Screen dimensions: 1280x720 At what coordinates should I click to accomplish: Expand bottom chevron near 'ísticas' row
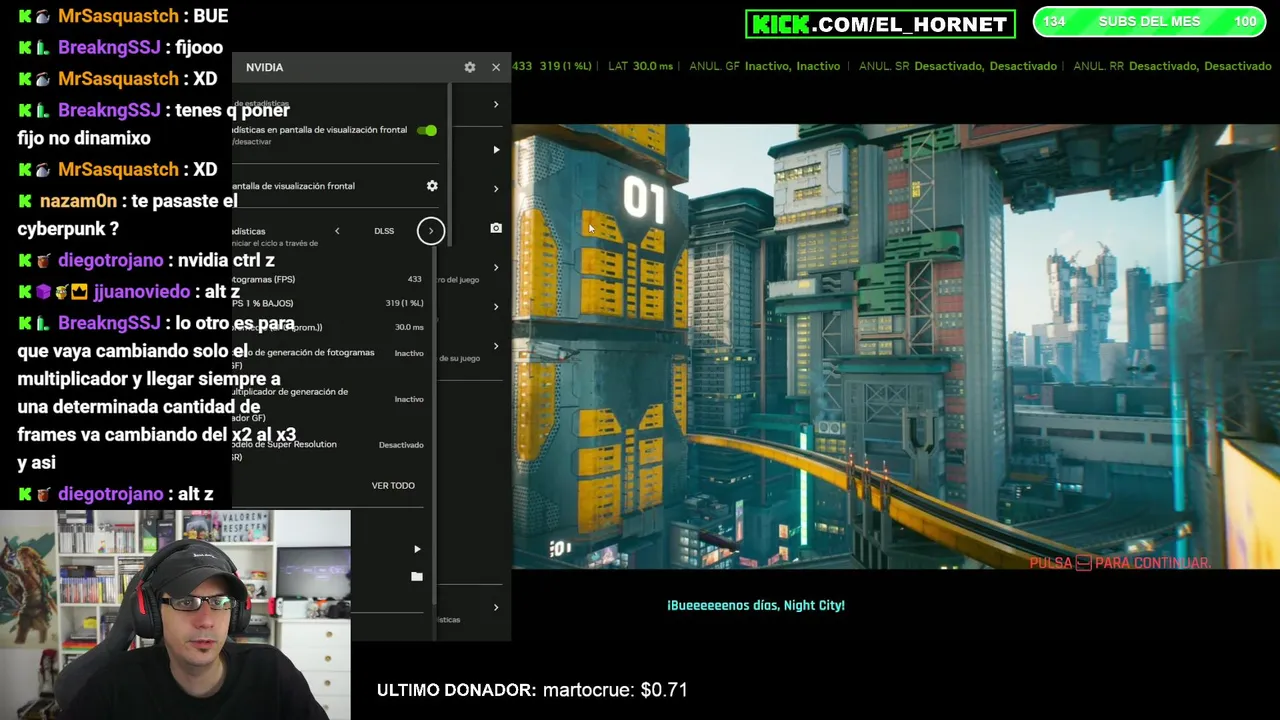click(496, 607)
